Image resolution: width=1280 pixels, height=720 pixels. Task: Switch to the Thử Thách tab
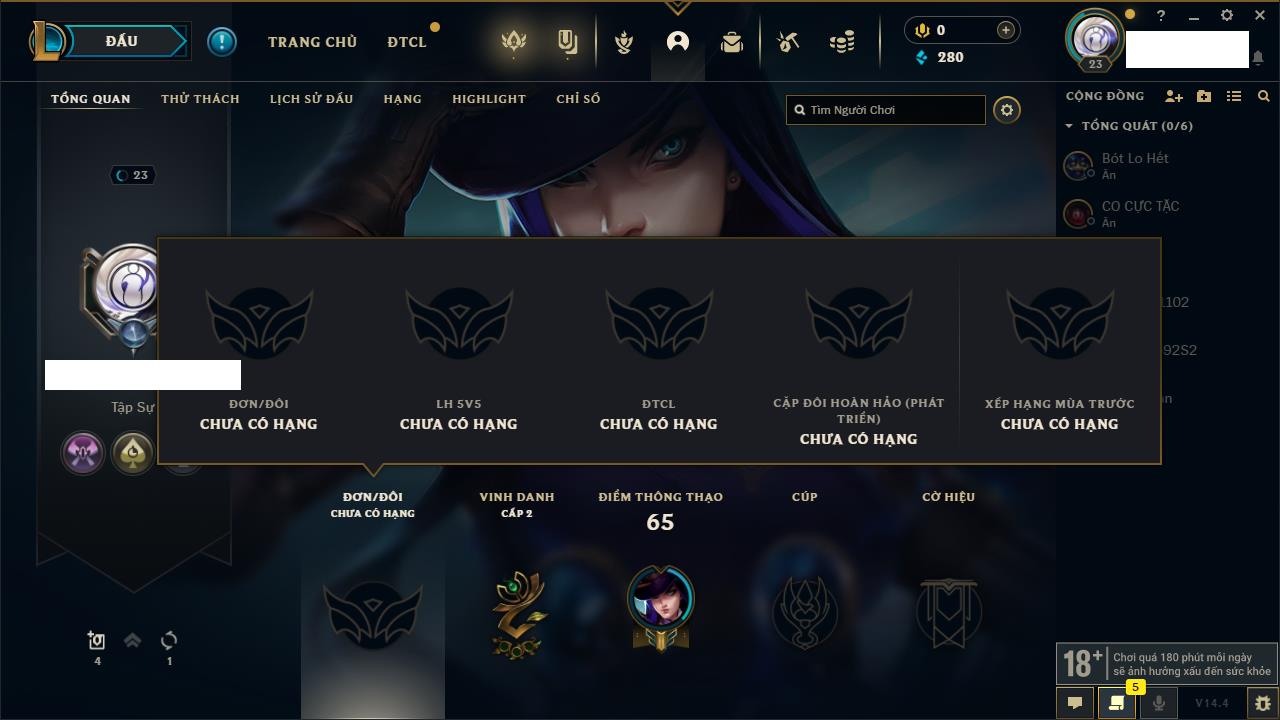(x=200, y=99)
